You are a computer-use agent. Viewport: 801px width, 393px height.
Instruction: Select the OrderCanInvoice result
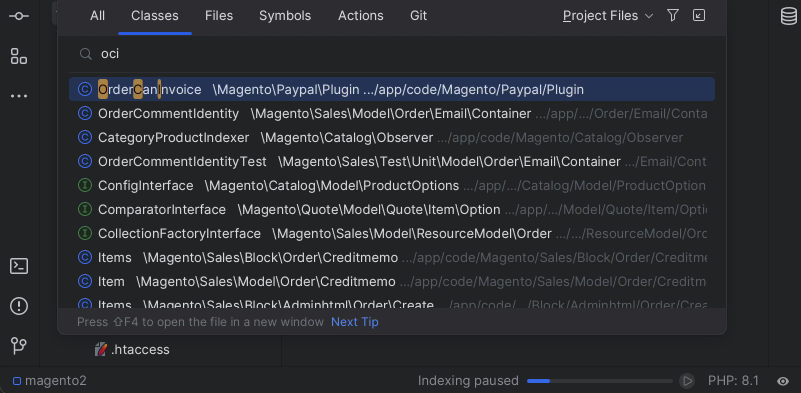(392, 89)
